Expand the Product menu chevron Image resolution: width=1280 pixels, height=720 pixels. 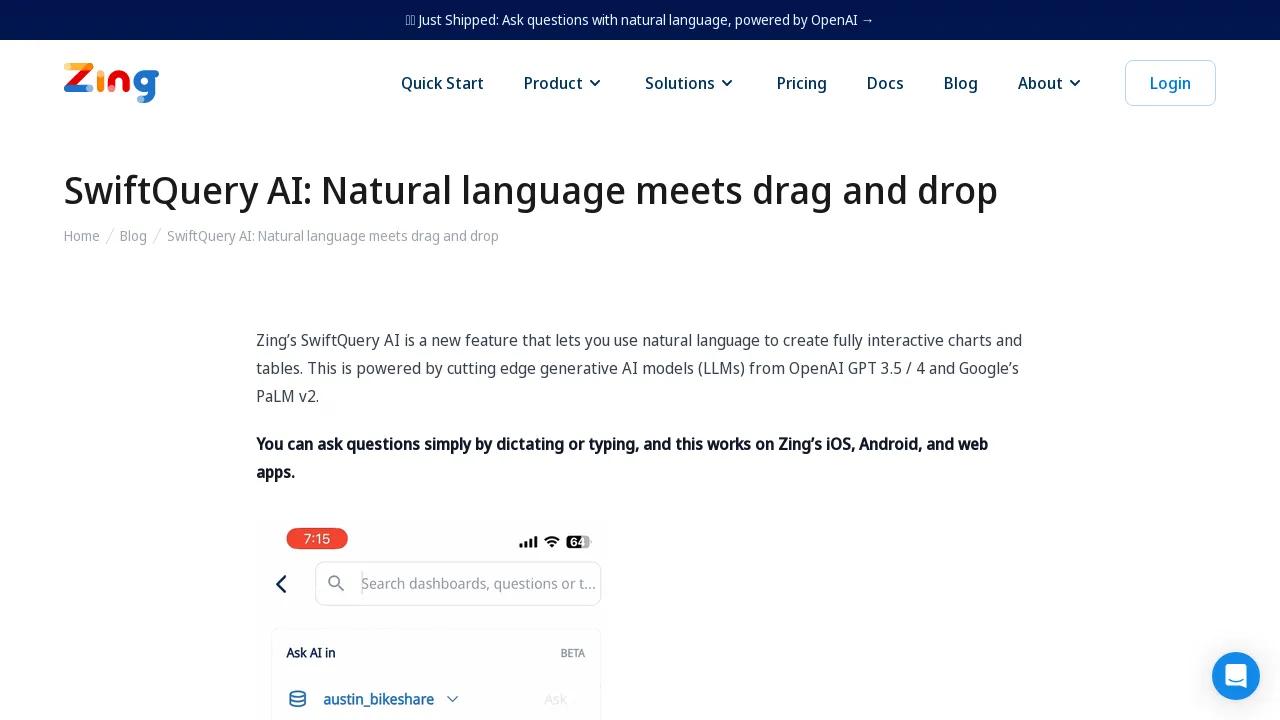pyautogui.click(x=595, y=83)
